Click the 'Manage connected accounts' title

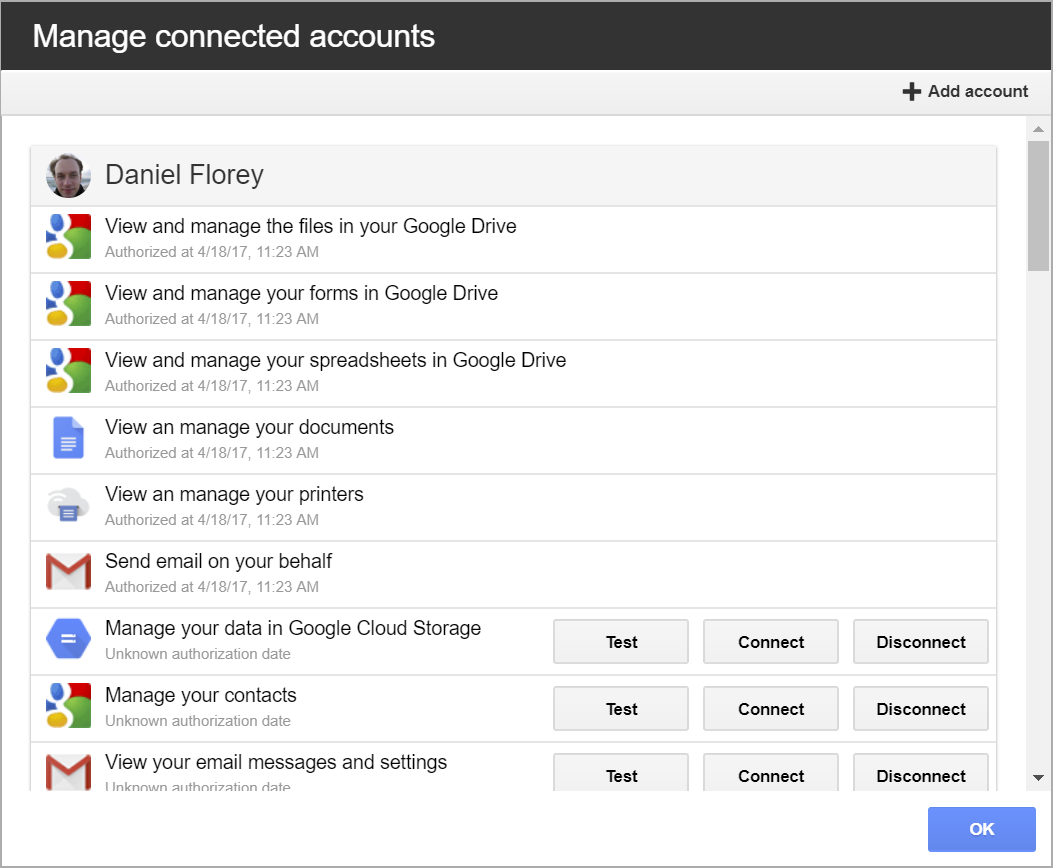(x=234, y=36)
